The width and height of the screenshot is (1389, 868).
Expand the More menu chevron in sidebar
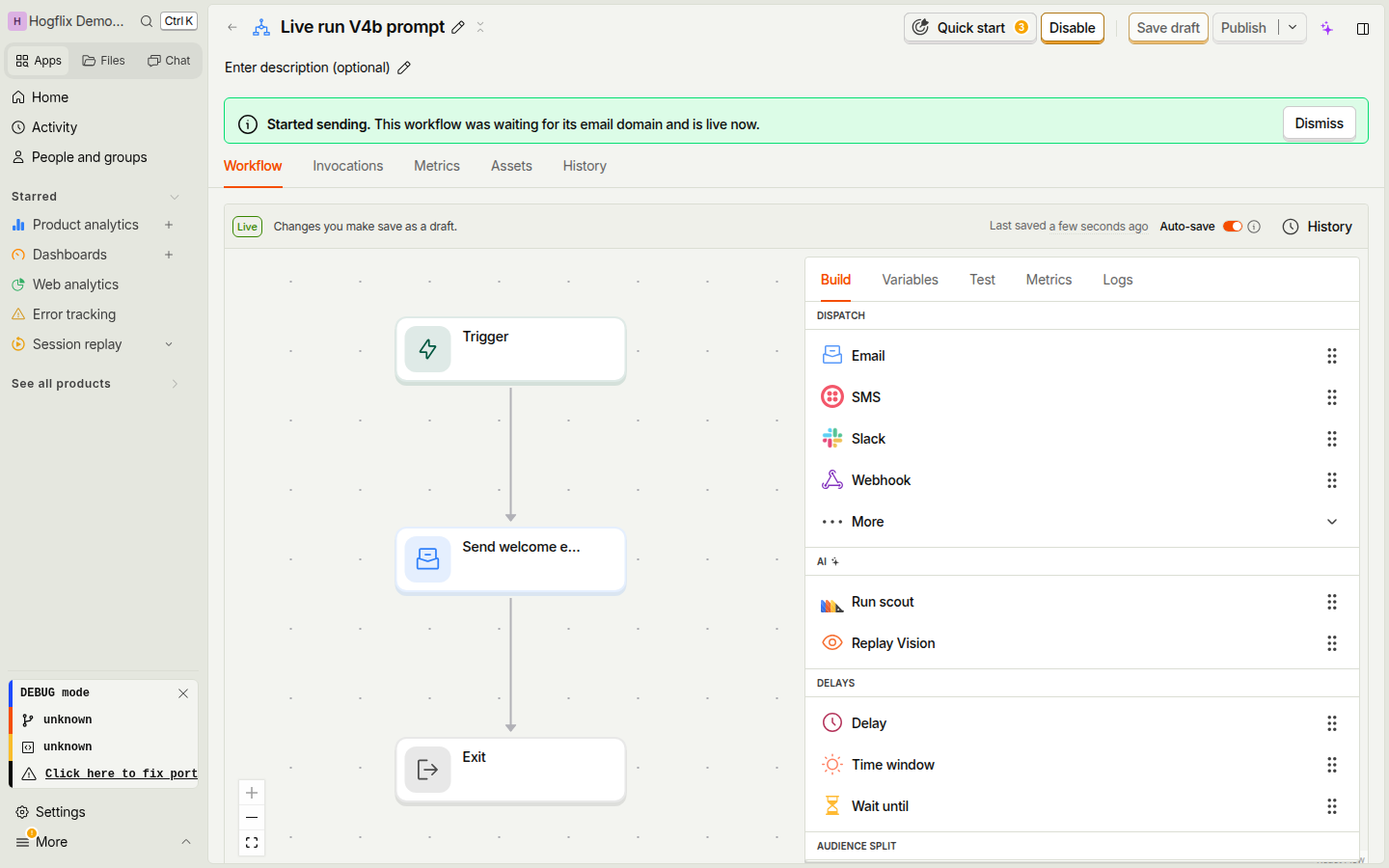tap(186, 842)
